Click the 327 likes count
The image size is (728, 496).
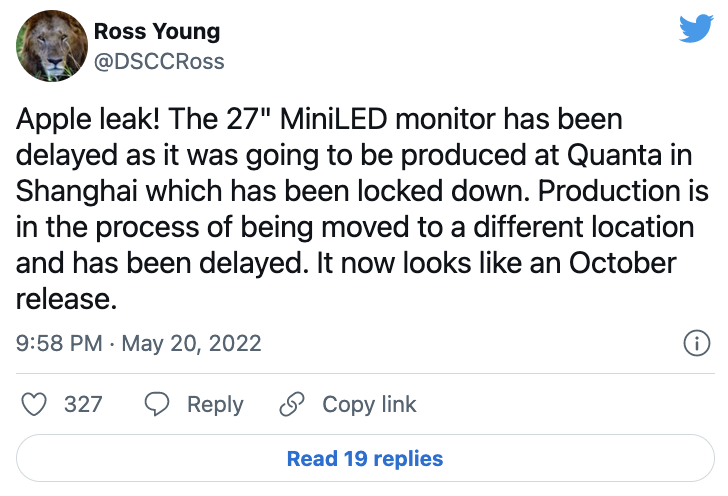click(83, 404)
